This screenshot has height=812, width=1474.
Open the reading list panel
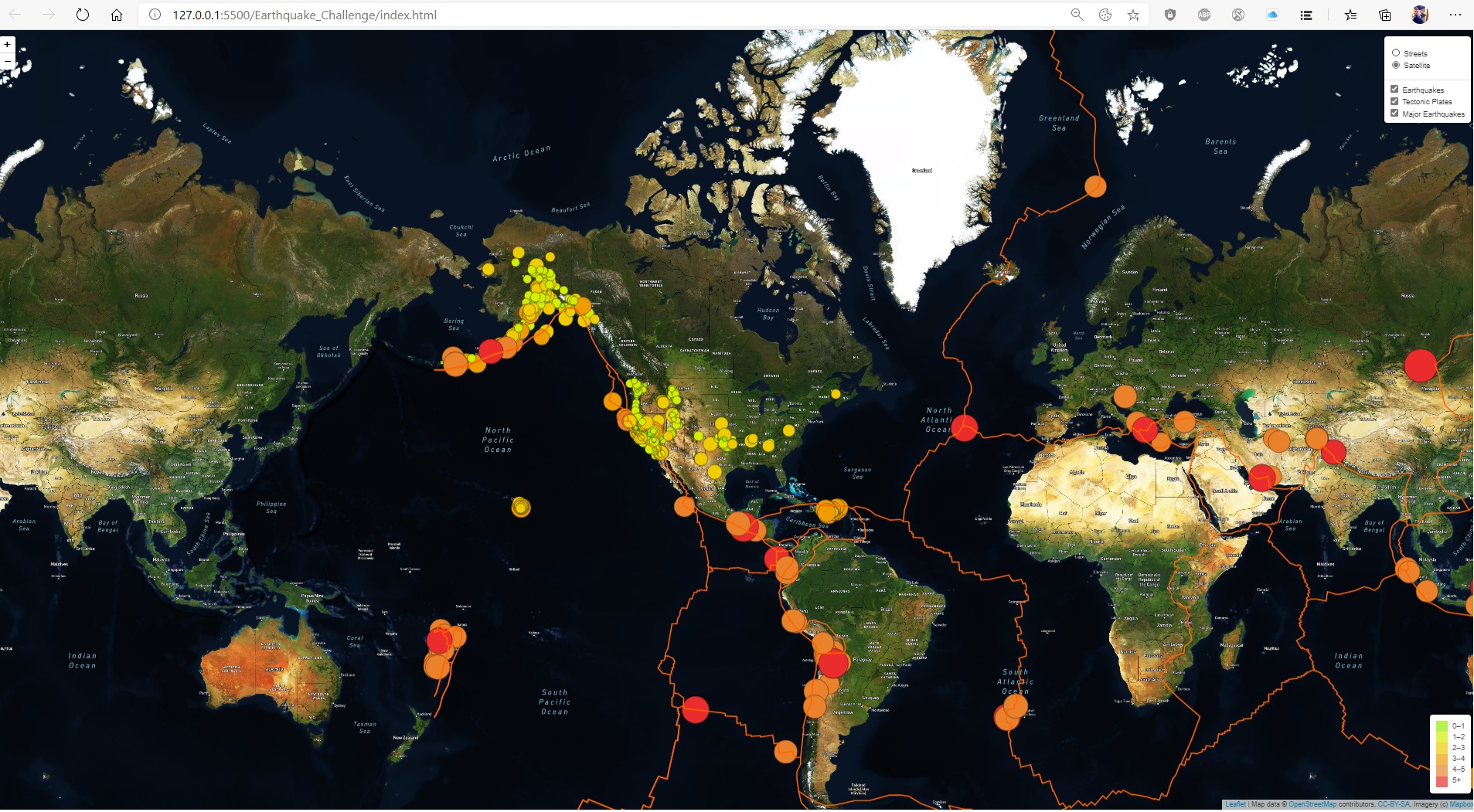pyautogui.click(x=1307, y=14)
